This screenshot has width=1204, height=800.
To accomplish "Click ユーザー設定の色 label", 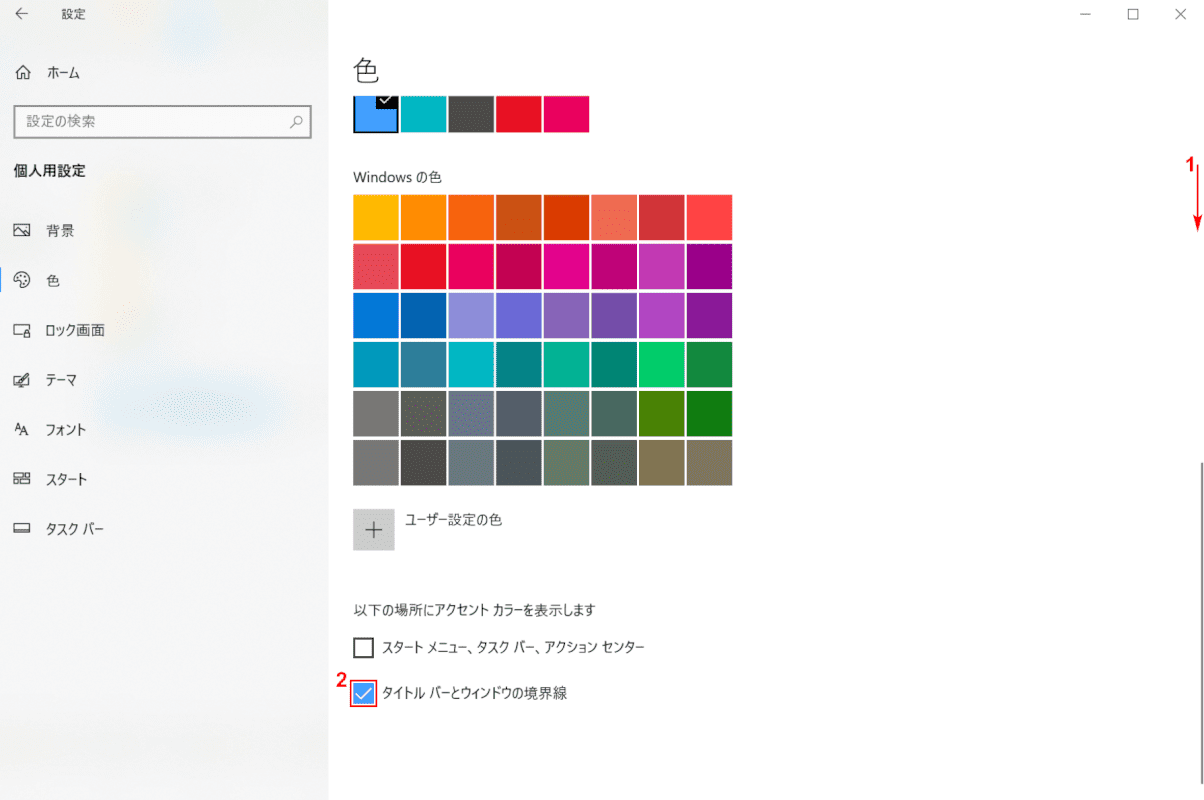I will point(453,520).
